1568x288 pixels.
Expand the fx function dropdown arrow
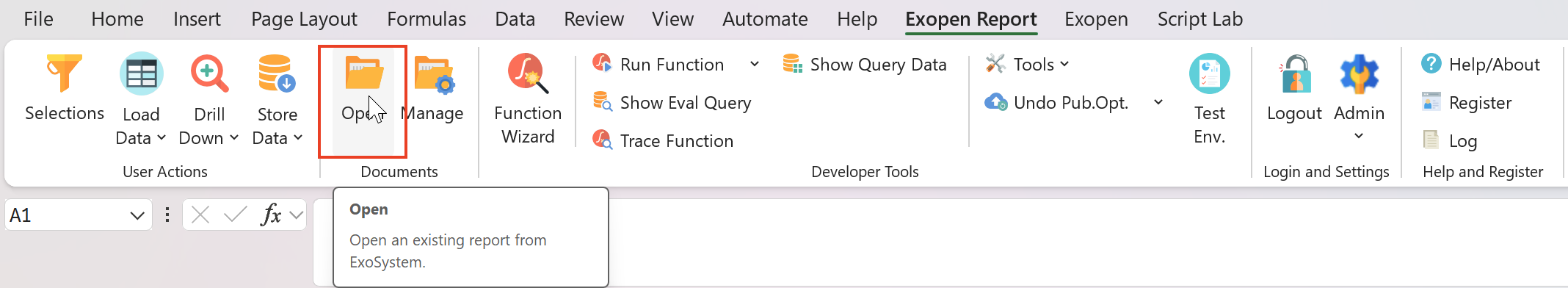tap(297, 215)
